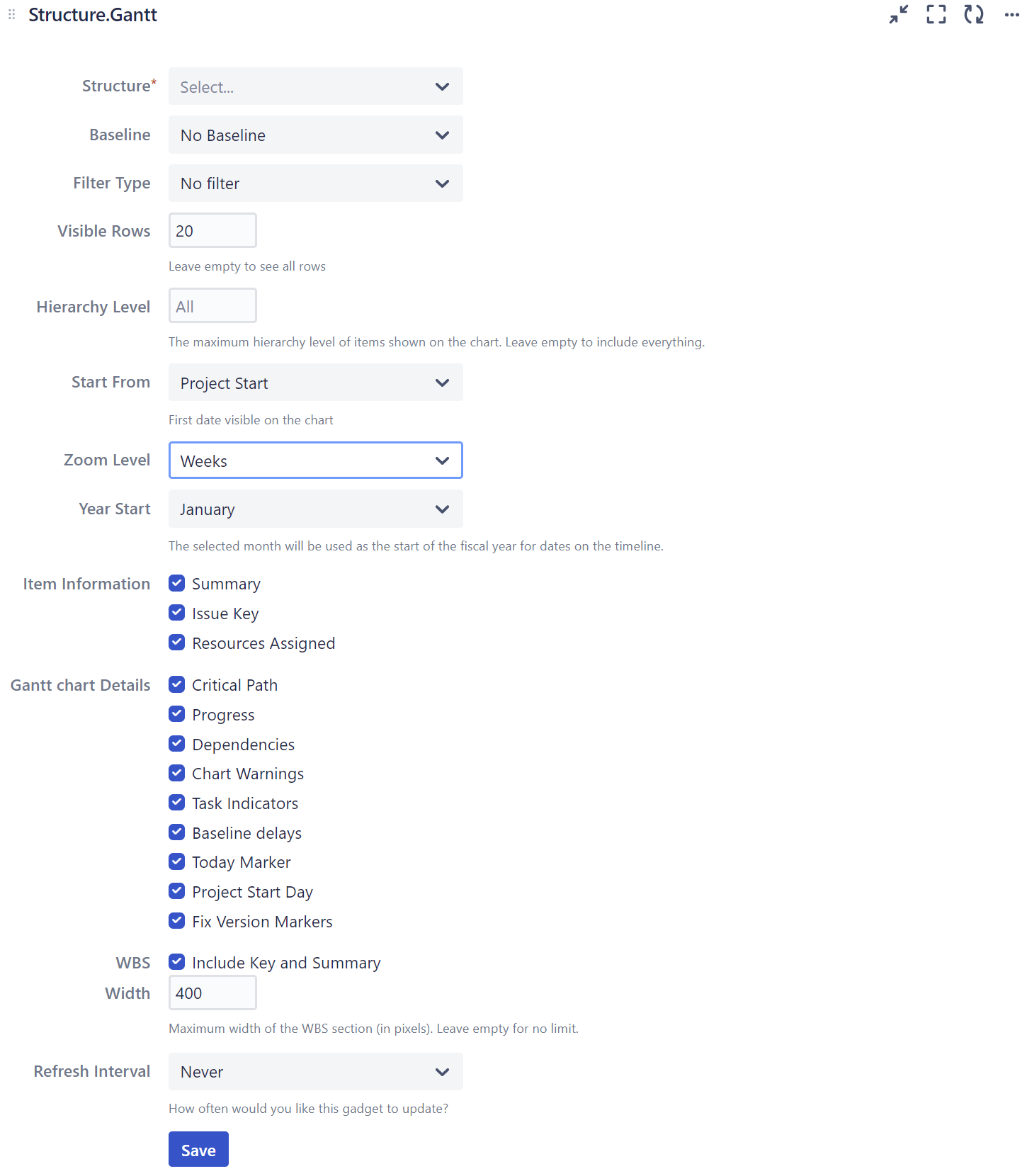Click the Save button
The image size is (1027, 1176).
(198, 1149)
